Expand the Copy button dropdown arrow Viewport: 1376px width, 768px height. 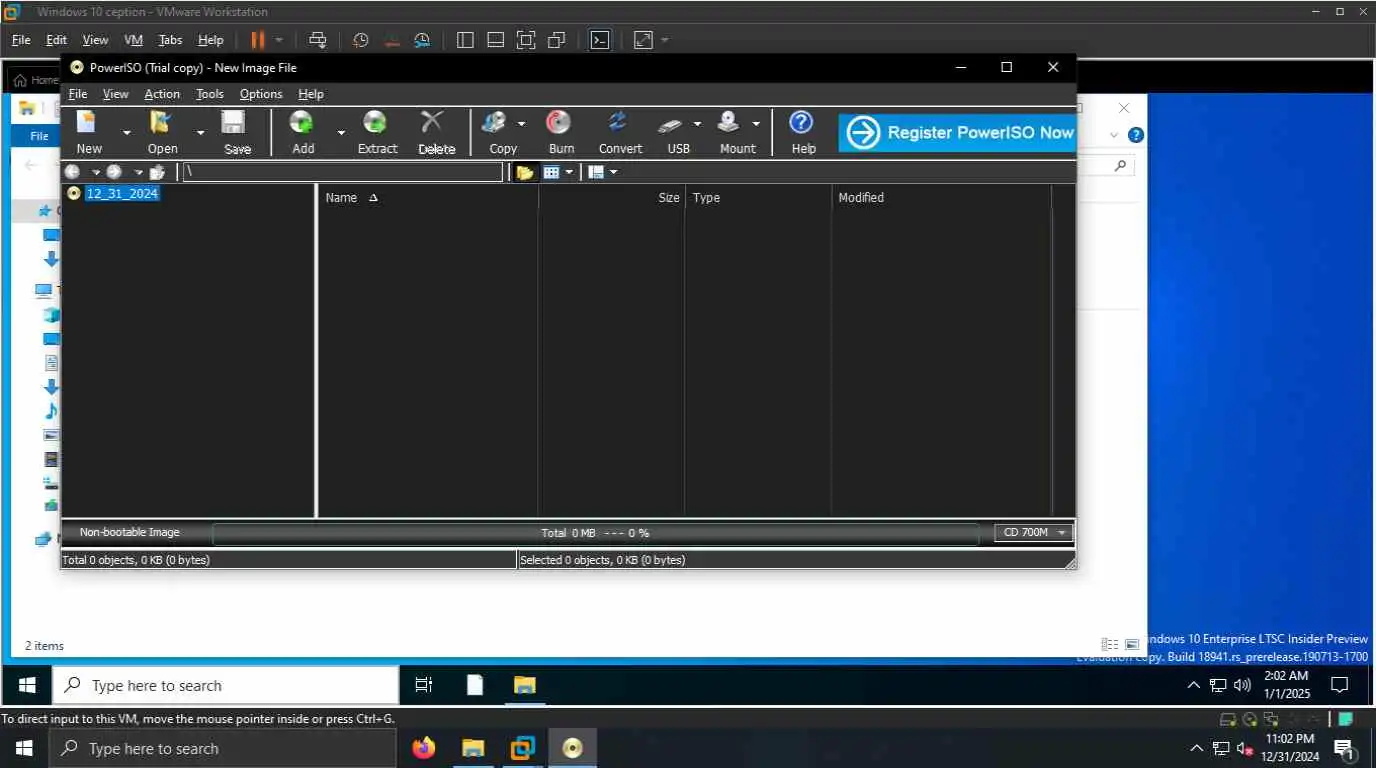[x=522, y=124]
